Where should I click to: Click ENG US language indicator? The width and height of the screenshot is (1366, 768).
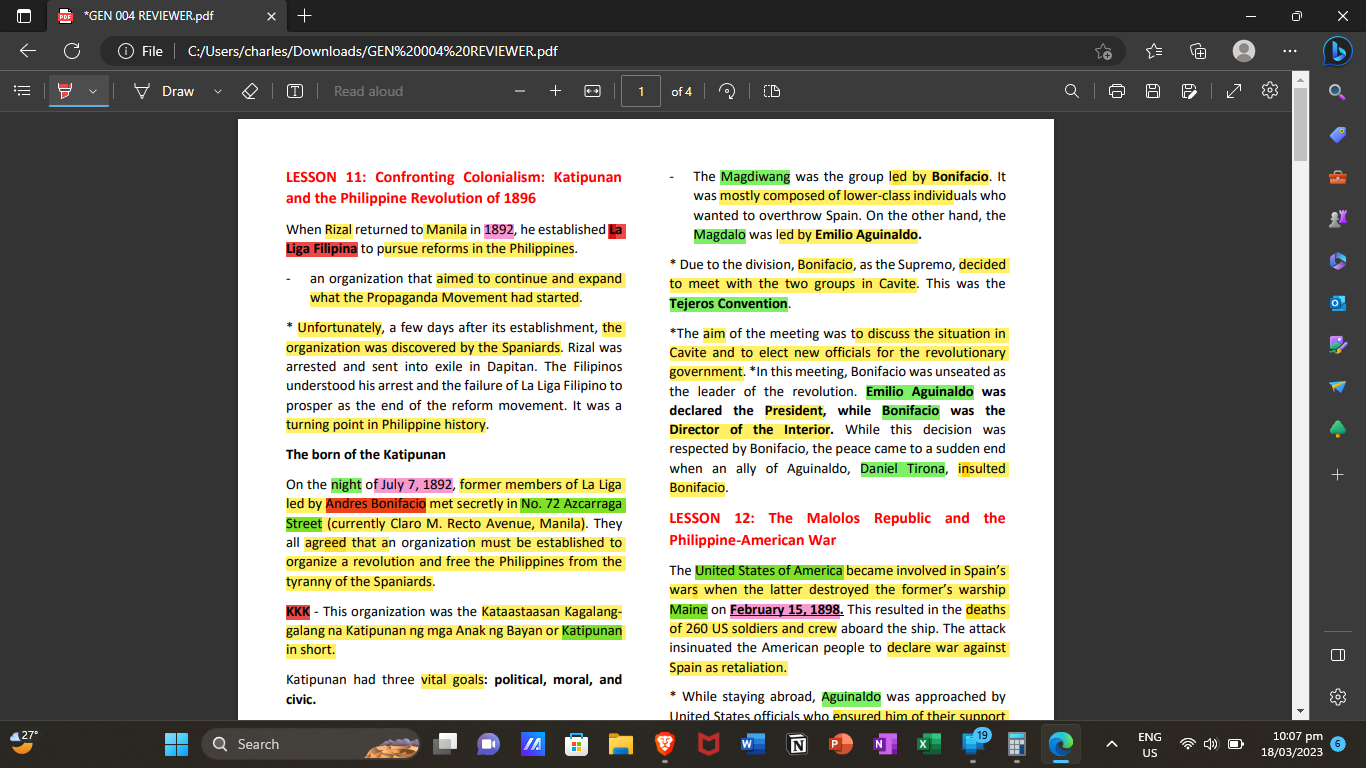(x=1150, y=744)
